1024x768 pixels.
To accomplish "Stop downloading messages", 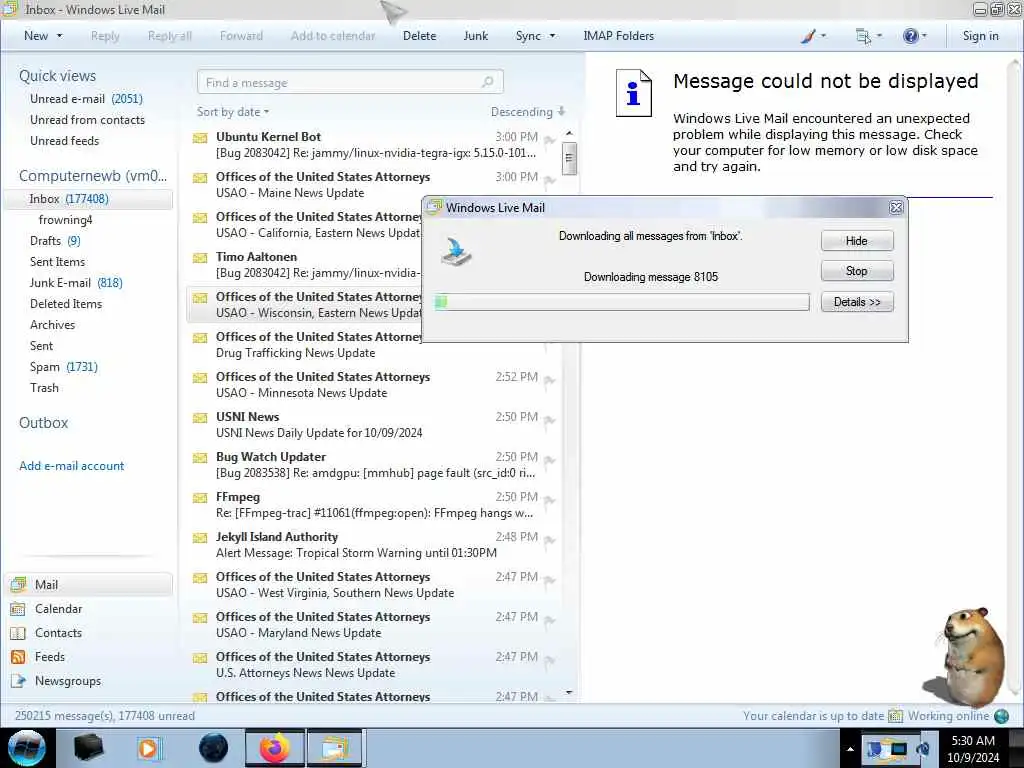I will [857, 270].
